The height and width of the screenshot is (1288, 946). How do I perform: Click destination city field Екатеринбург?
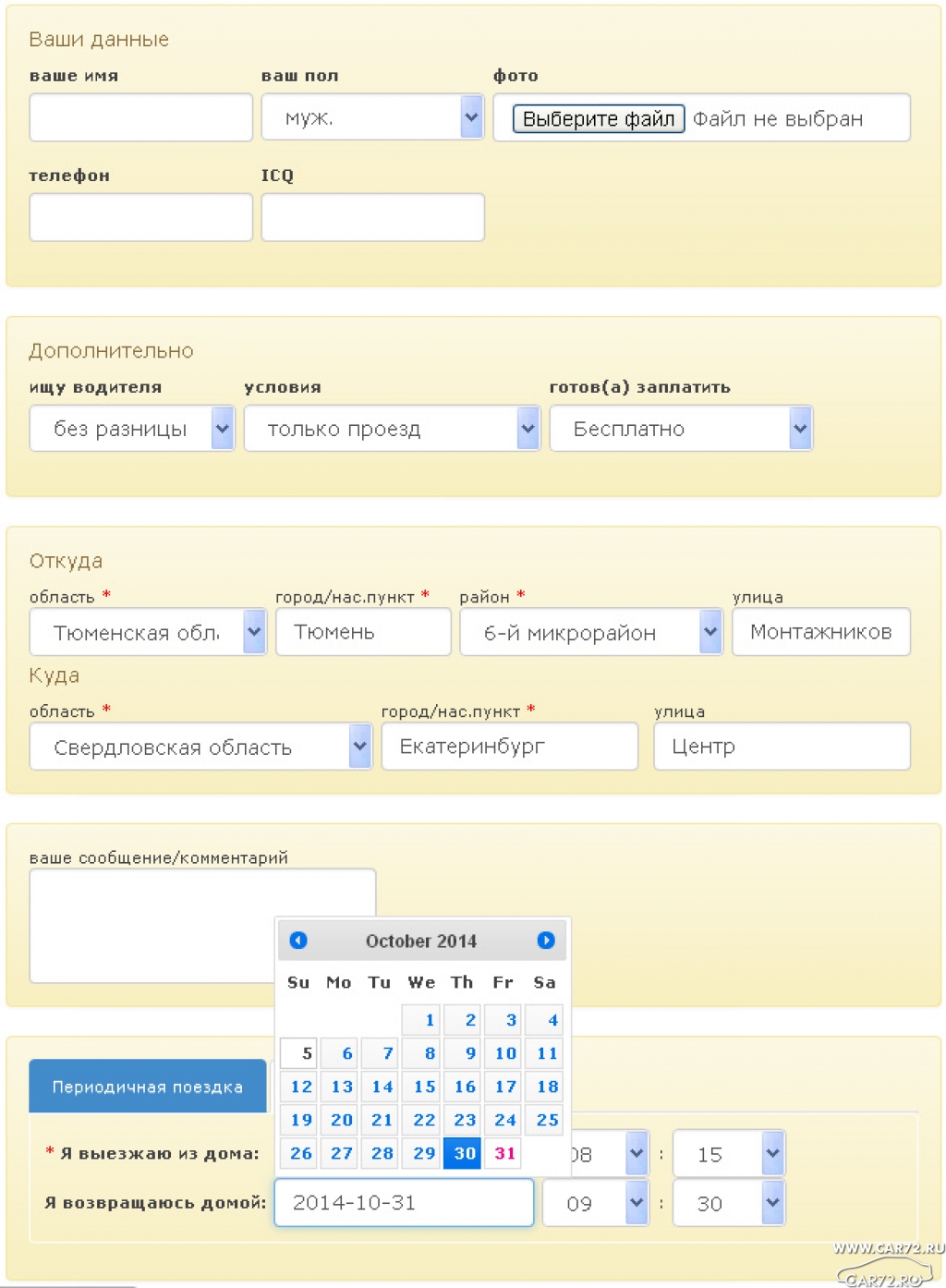[x=509, y=747]
